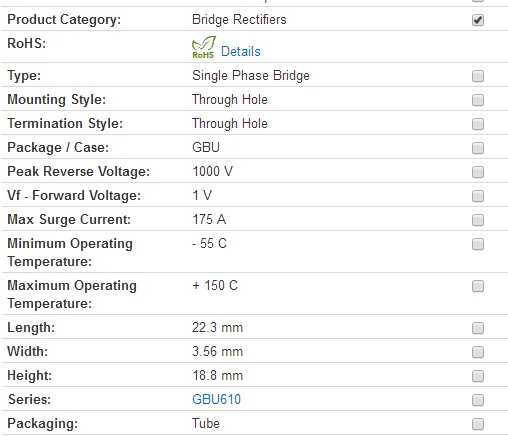Select the Minimum Operating Temperature checkbox
508x436 pixels.
pos(478,244)
